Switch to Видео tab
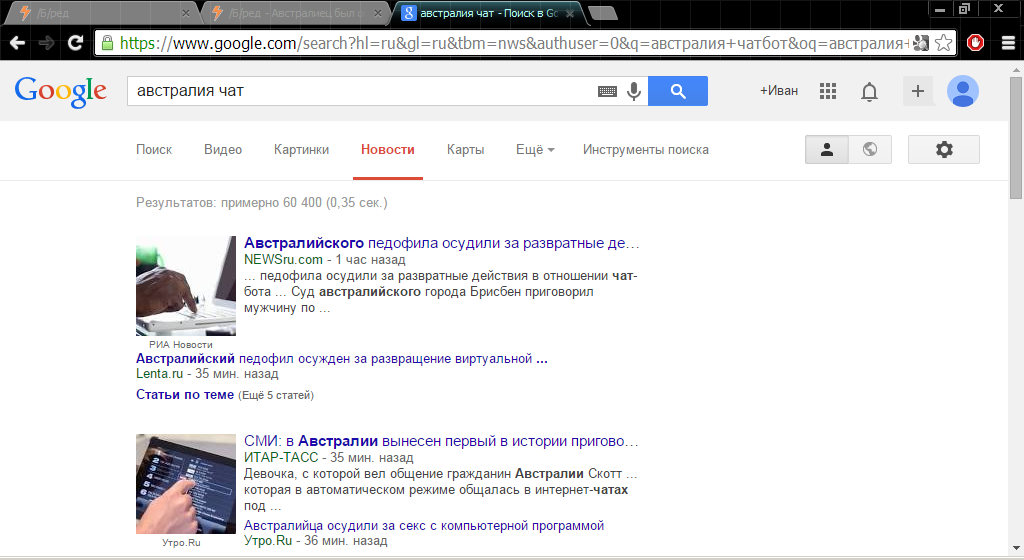1024x560 pixels. click(x=223, y=149)
